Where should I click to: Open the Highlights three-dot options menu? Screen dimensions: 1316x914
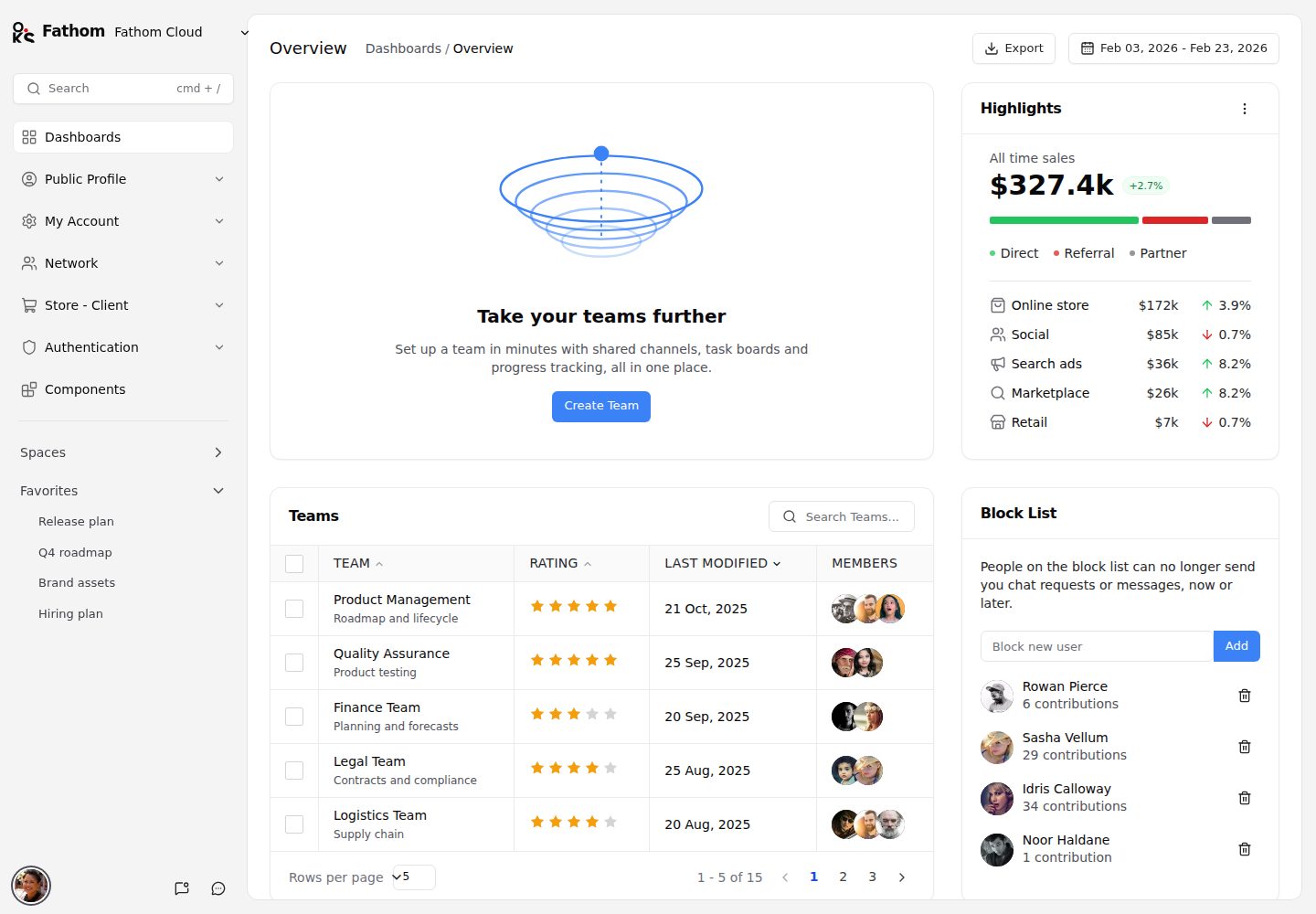point(1244,109)
